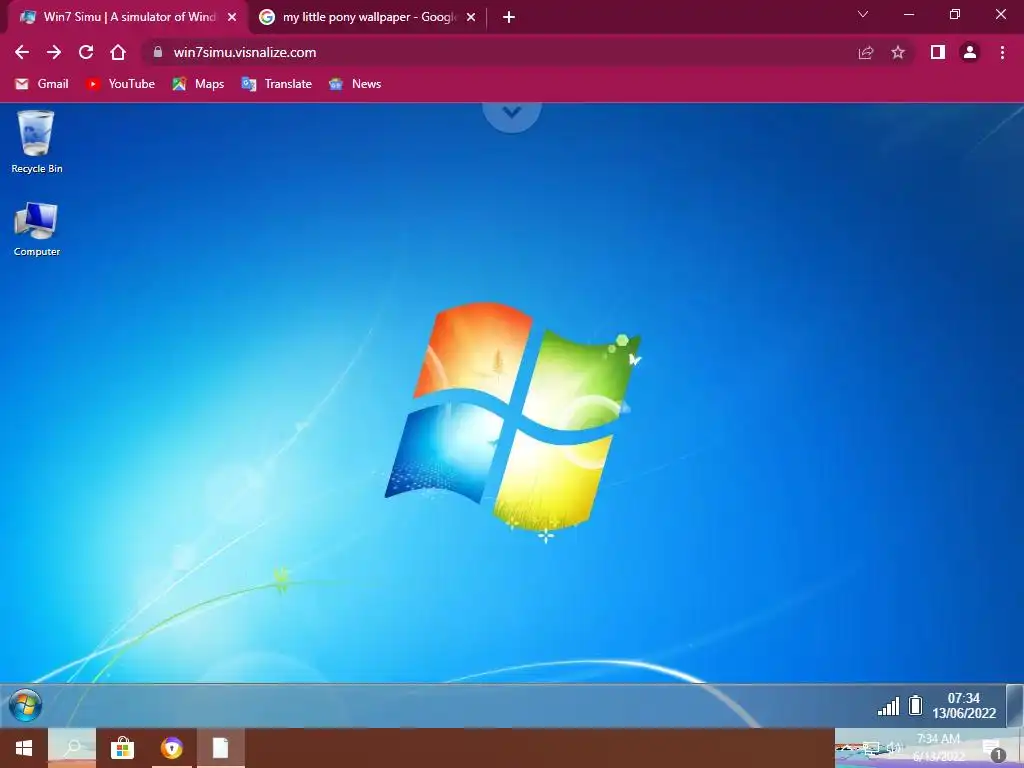Select the Computer desktop icon
1024x768 pixels.
click(37, 229)
